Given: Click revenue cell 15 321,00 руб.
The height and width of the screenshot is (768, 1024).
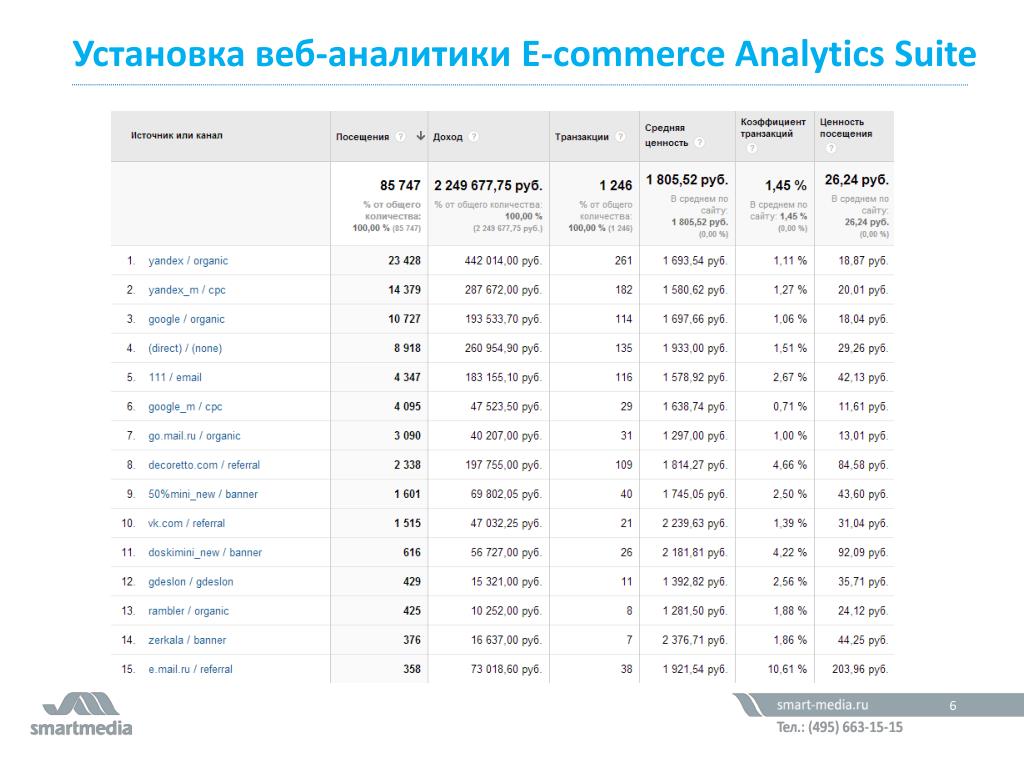Looking at the screenshot, I should [506, 582].
